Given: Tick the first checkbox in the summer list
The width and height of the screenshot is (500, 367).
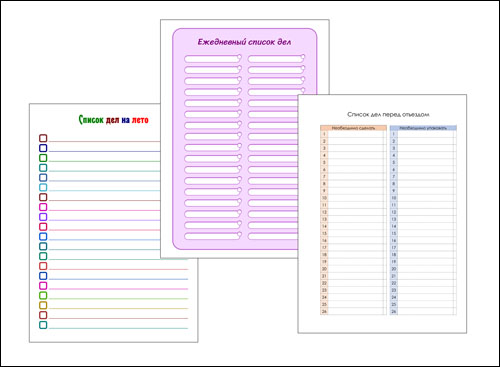Looking at the screenshot, I should [43, 138].
